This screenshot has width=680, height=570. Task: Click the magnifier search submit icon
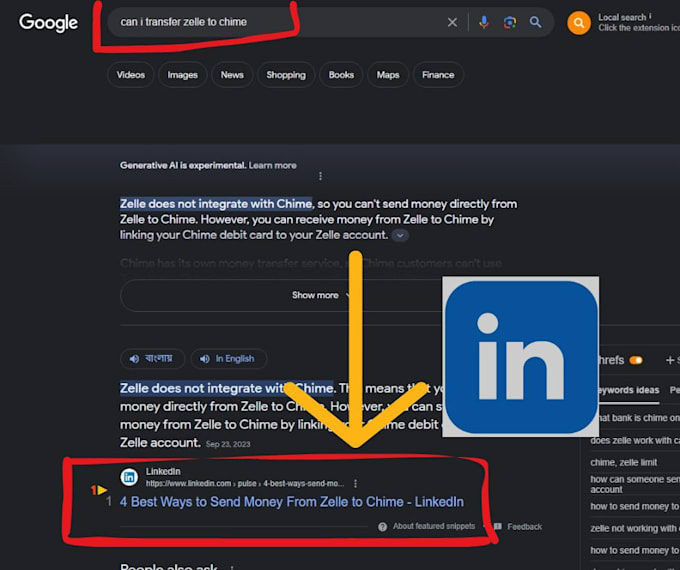click(535, 22)
